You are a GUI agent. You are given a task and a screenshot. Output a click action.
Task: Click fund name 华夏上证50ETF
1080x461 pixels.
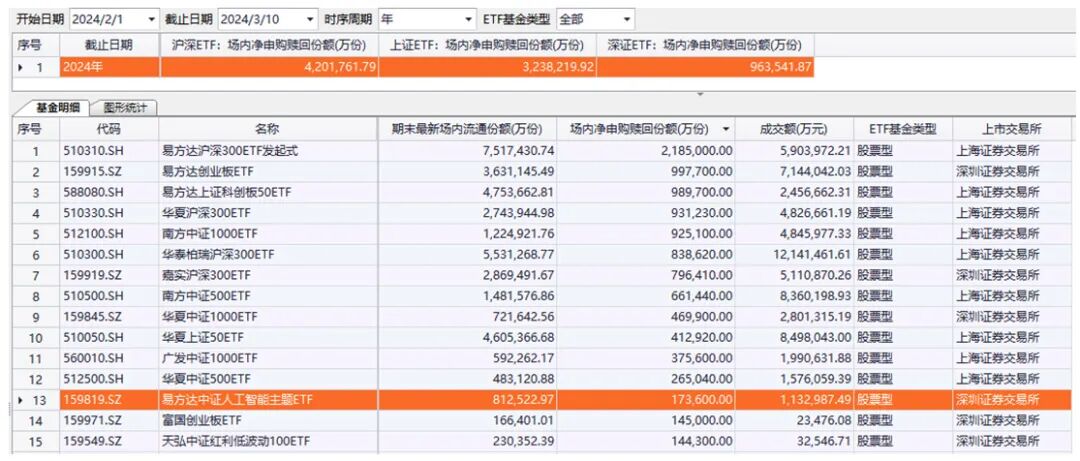[x=202, y=338]
